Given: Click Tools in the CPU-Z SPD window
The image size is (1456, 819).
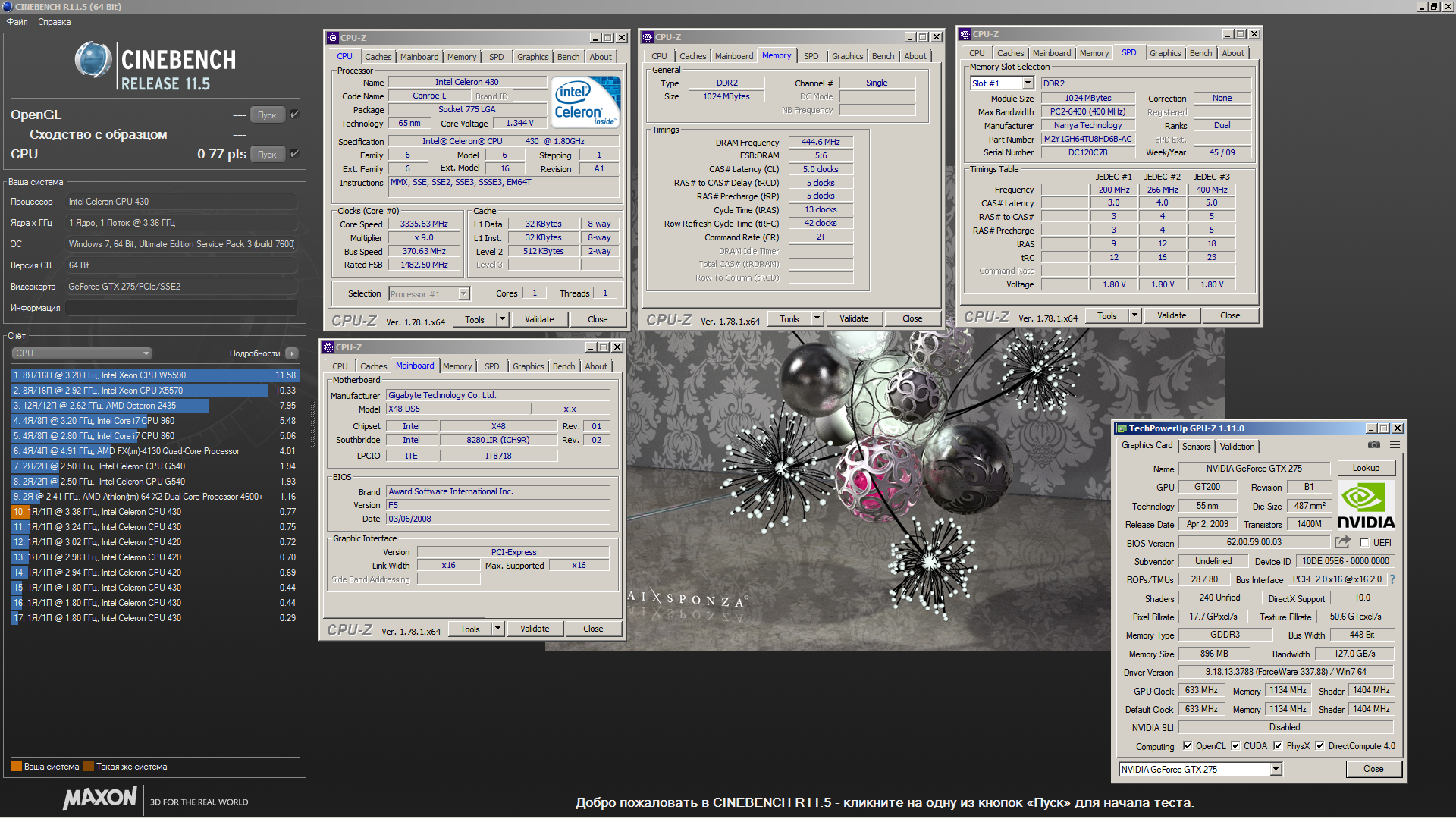Looking at the screenshot, I should coord(1107,316).
